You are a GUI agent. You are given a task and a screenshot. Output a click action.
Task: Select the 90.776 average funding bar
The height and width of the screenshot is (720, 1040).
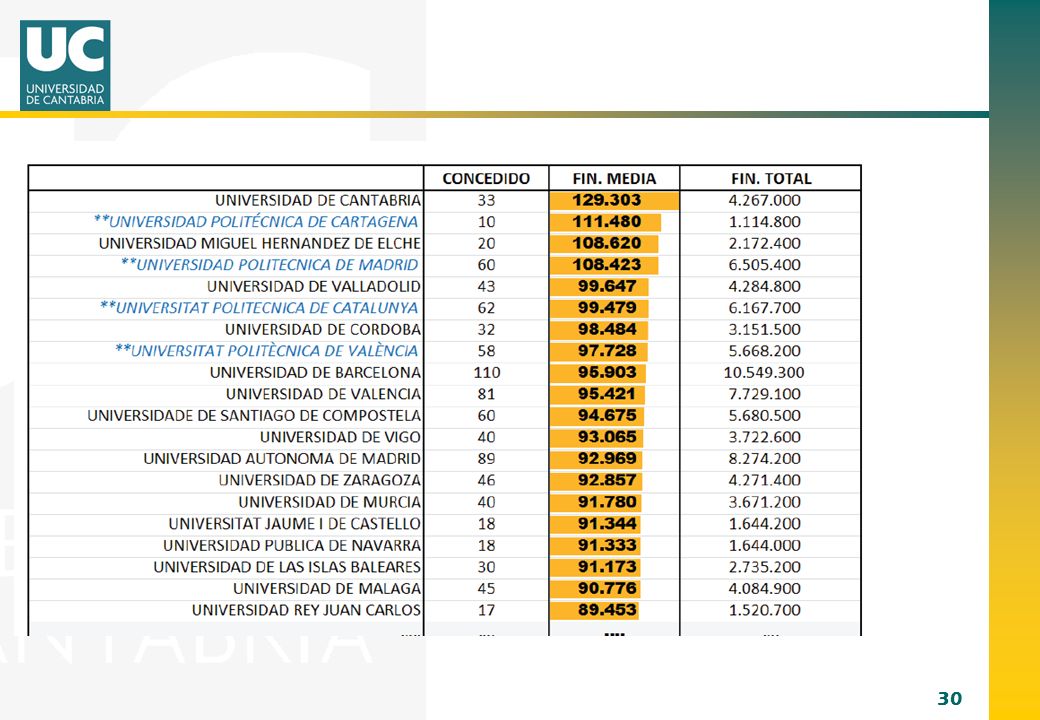[595, 589]
